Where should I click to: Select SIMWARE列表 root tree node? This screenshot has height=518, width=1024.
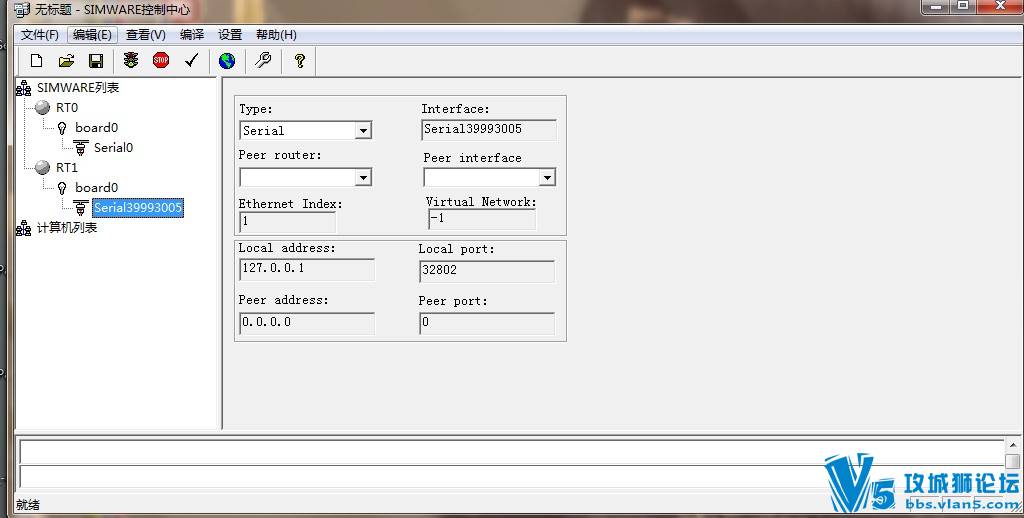pos(78,88)
